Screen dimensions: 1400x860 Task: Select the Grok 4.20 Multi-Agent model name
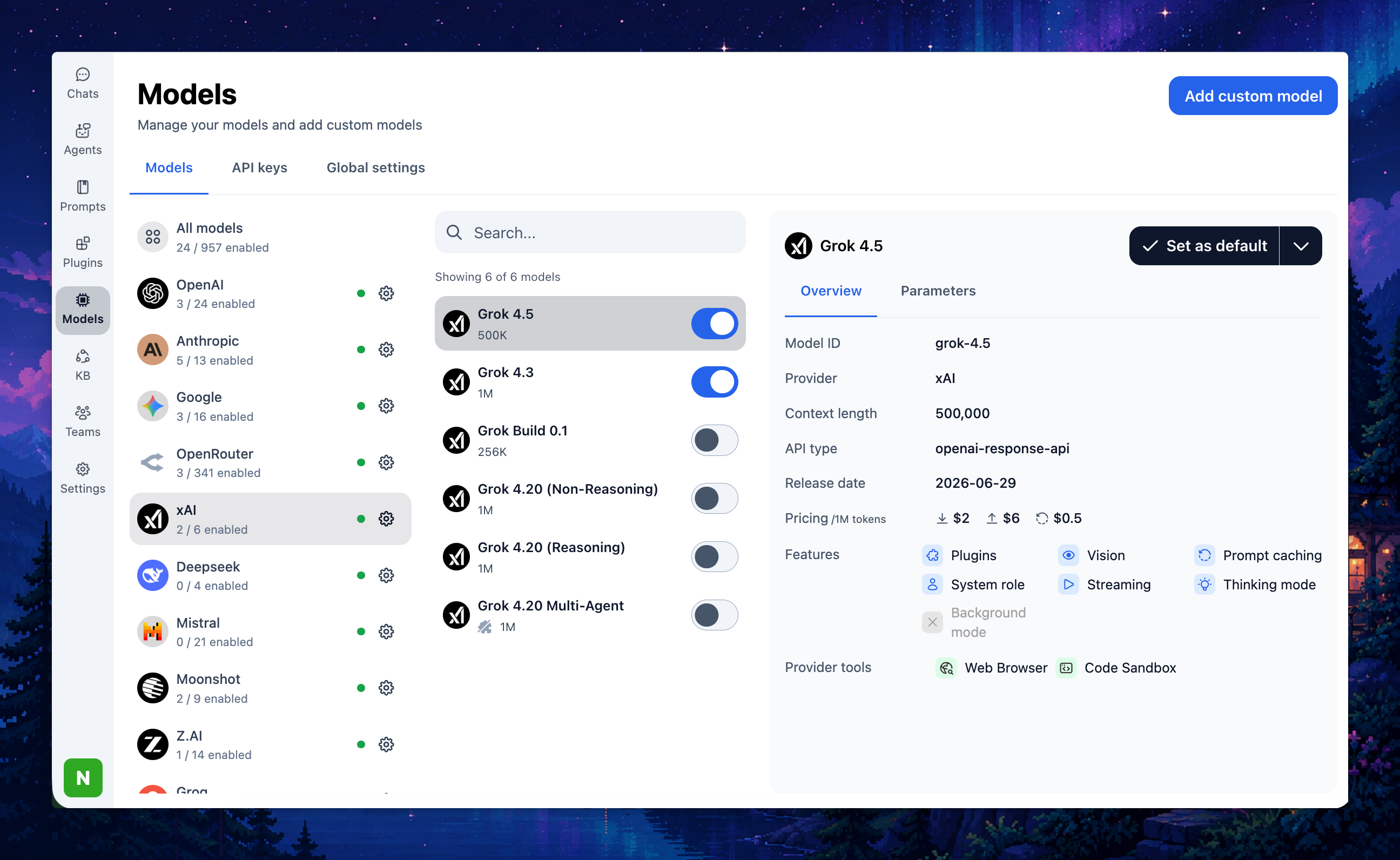pyautogui.click(x=550, y=606)
